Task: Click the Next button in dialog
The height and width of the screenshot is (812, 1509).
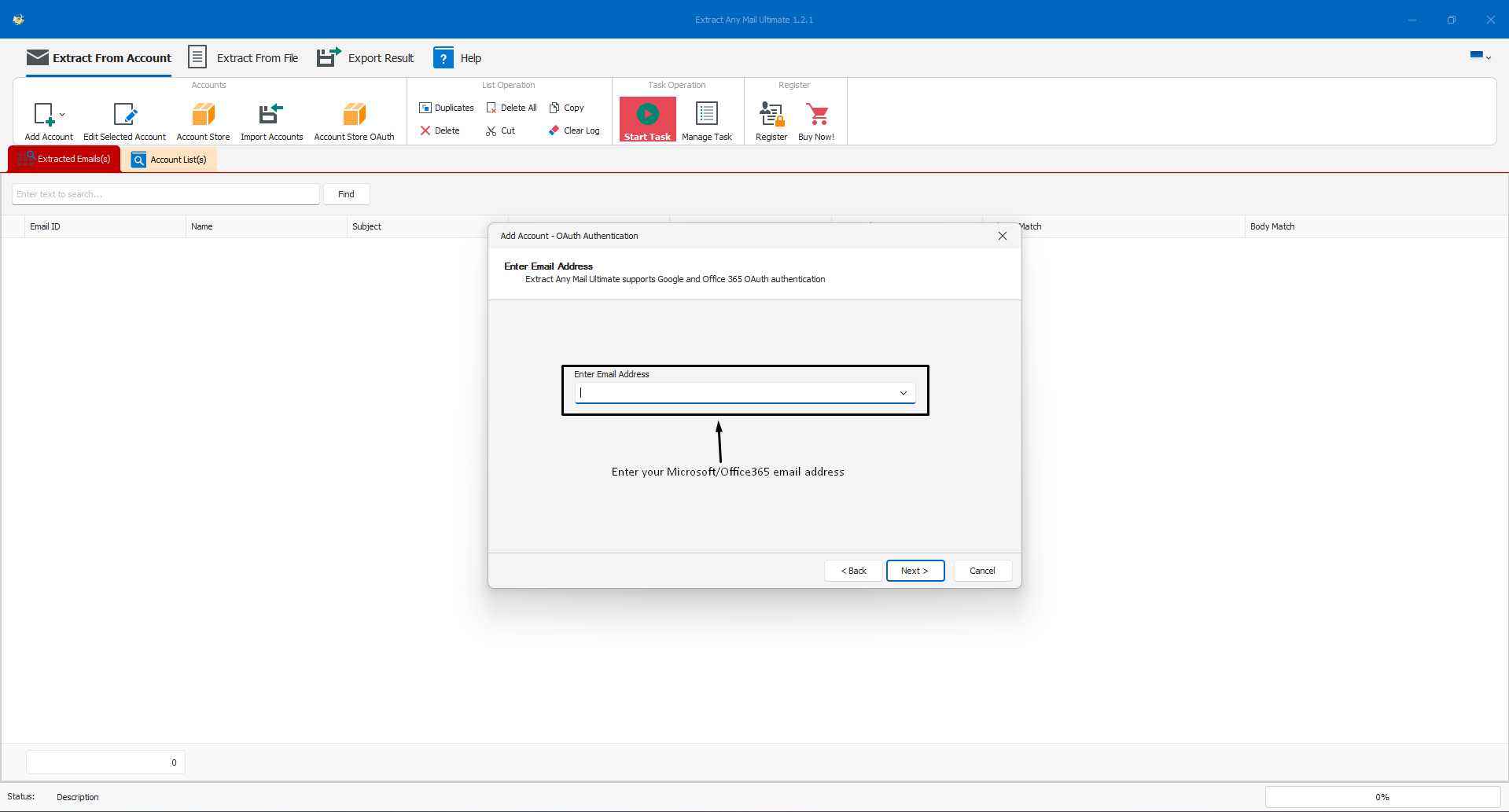Action: pyautogui.click(x=915, y=571)
